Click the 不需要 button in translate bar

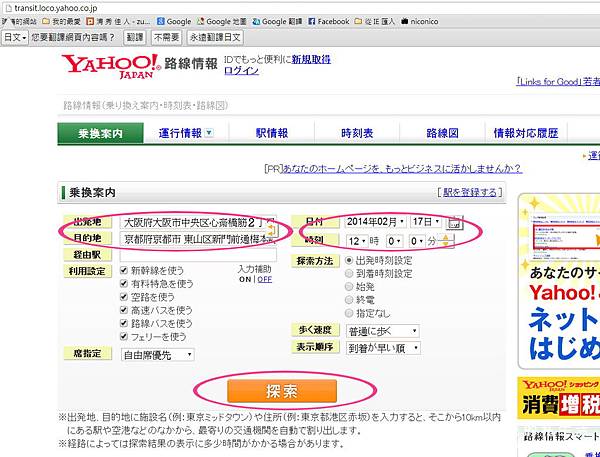(166, 37)
